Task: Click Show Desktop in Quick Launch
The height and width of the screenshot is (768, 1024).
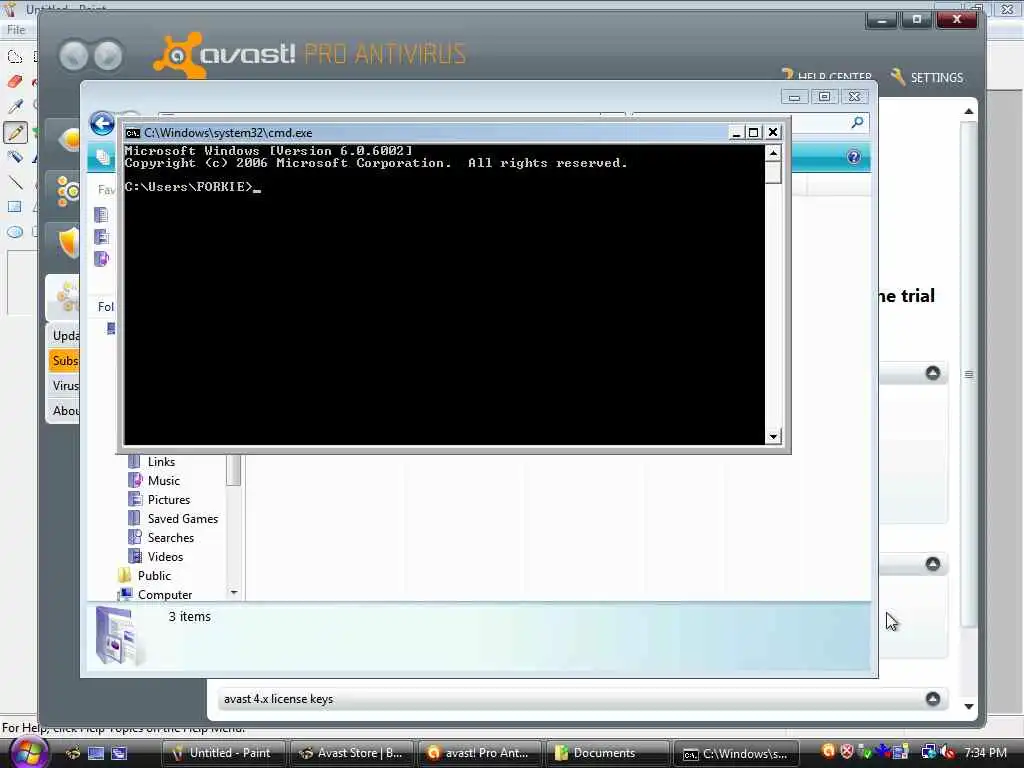Action: pyautogui.click(x=96, y=753)
